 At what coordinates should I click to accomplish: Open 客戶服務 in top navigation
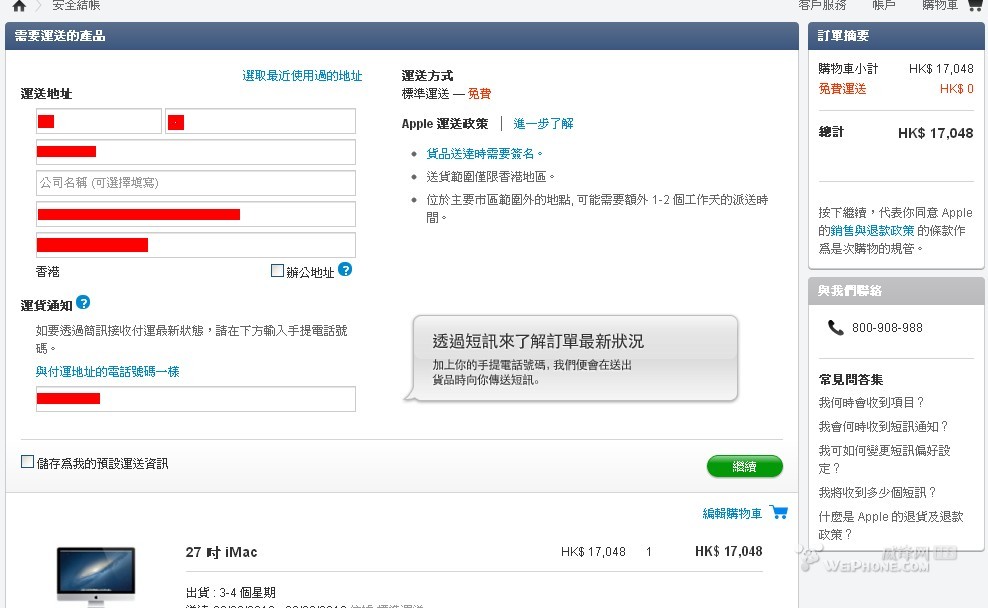coord(822,5)
